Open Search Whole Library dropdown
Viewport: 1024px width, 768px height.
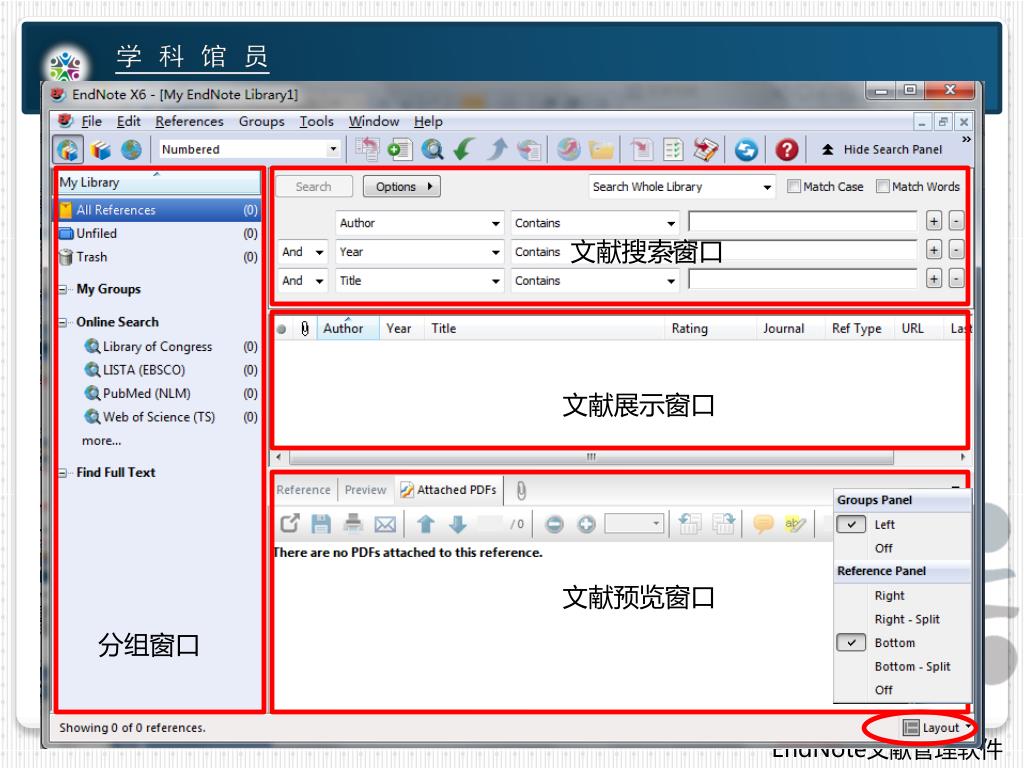(767, 187)
